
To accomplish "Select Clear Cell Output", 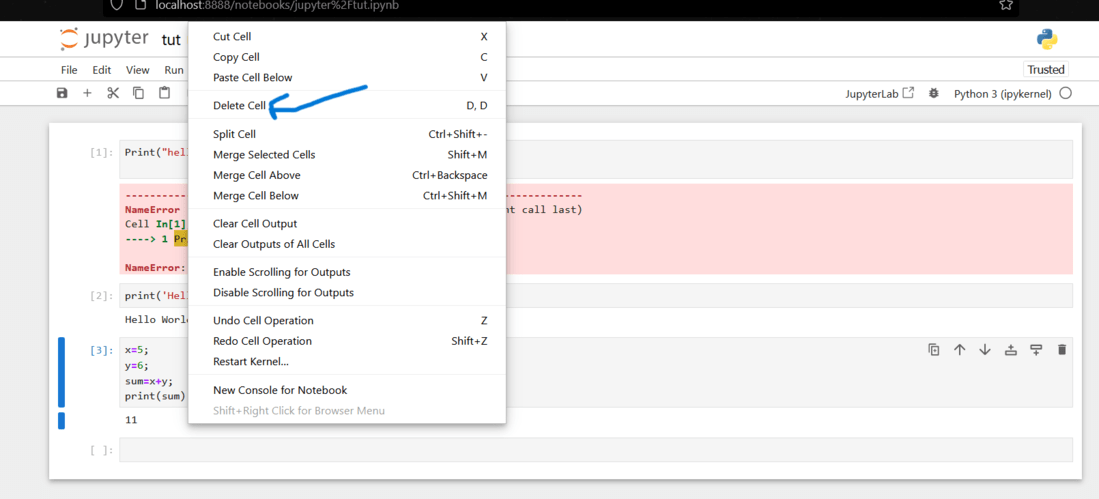I will tap(347, 224).
